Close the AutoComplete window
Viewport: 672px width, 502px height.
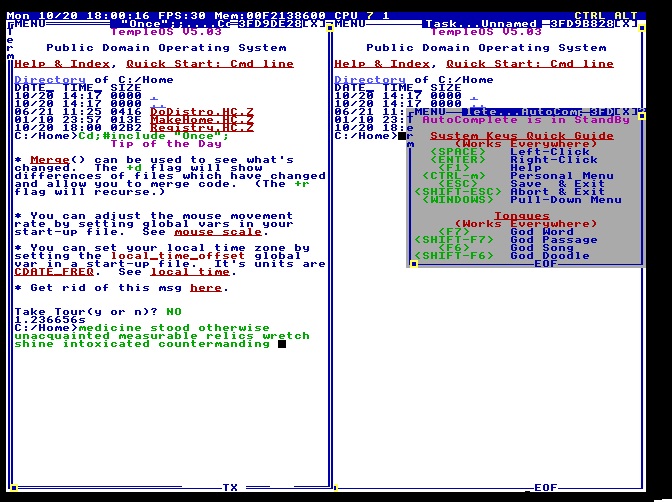[x=626, y=112]
